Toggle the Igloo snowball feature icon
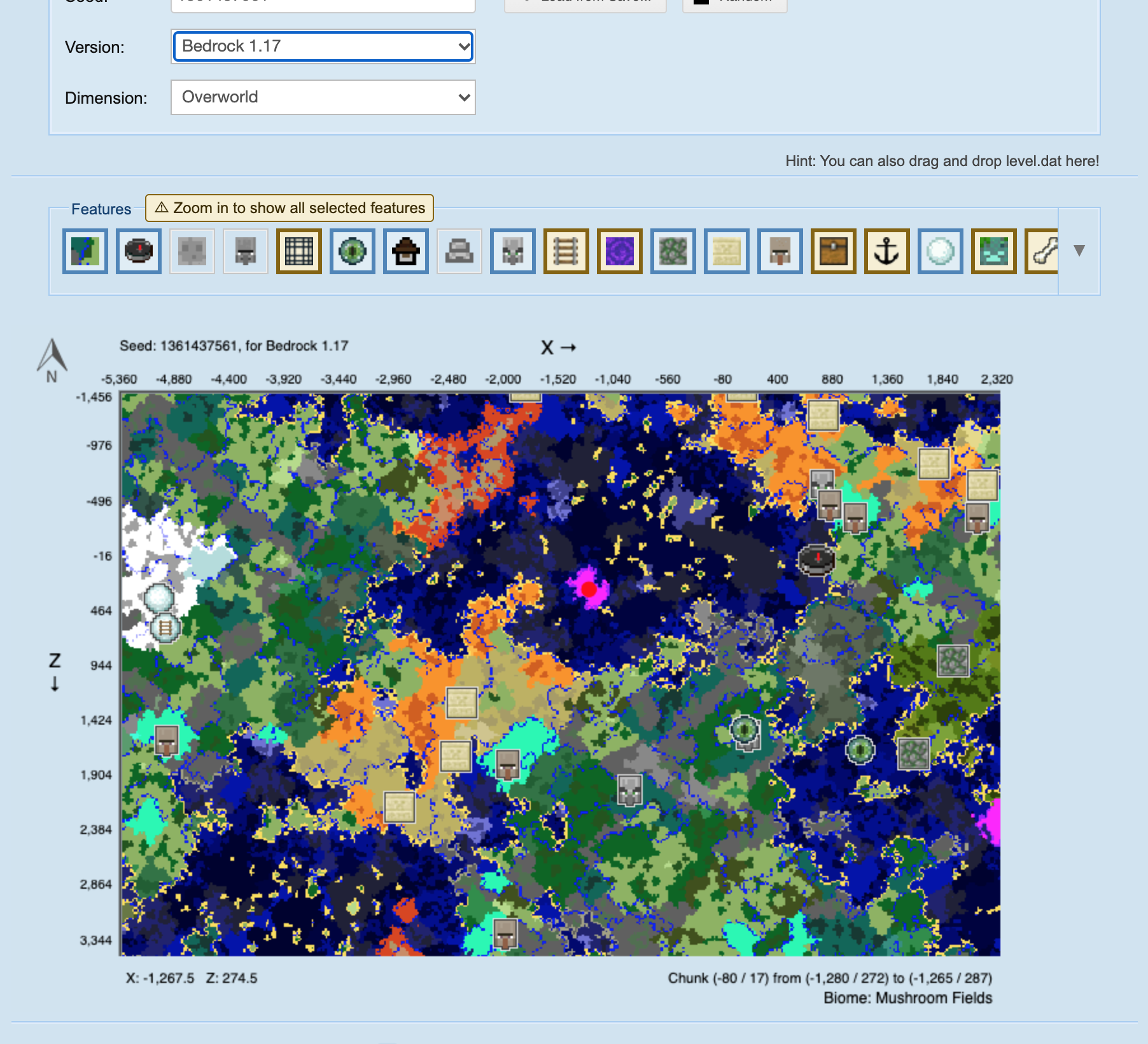Viewport: 1148px width, 1044px height. (x=941, y=251)
